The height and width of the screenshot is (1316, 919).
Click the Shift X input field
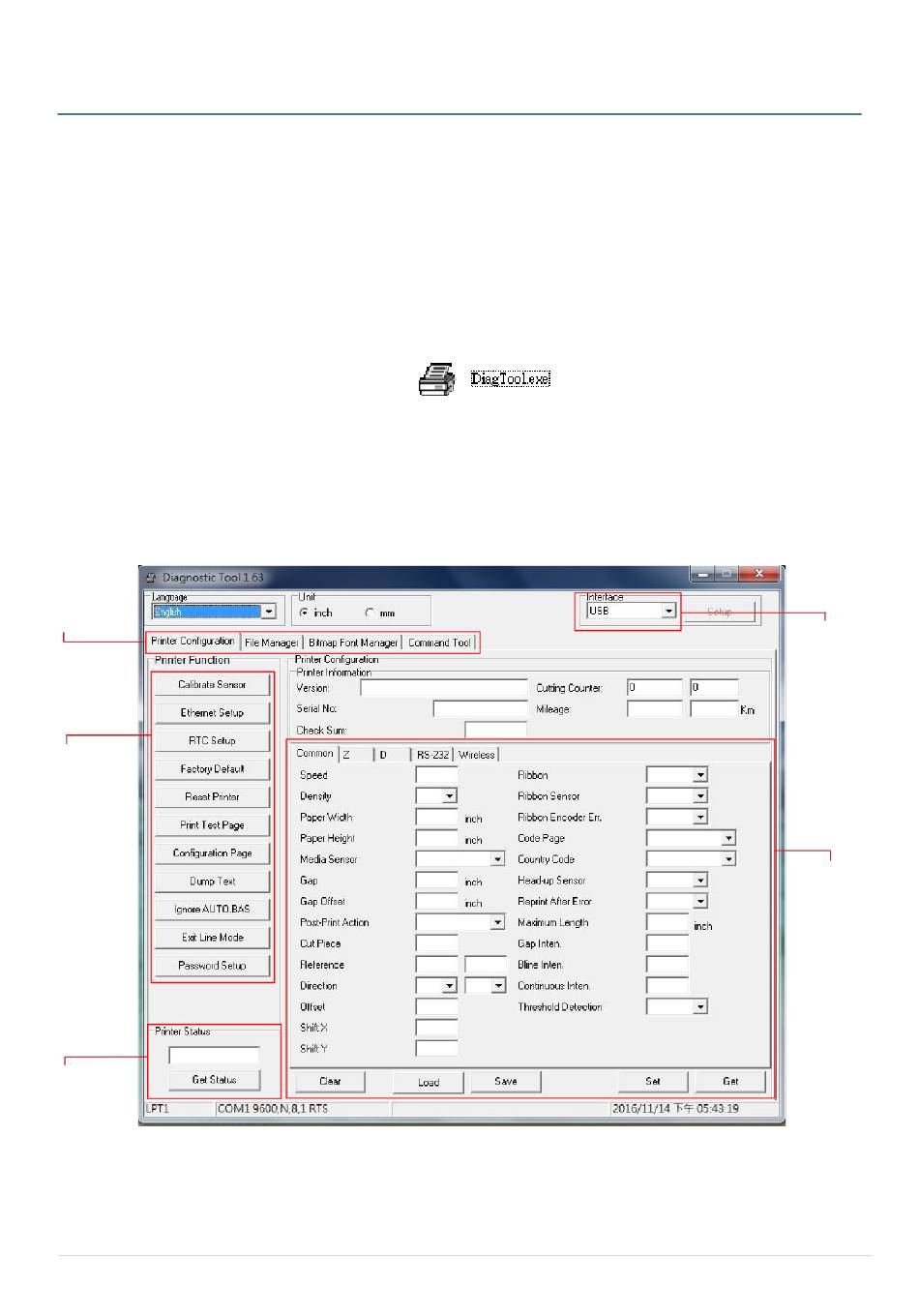(x=436, y=1028)
